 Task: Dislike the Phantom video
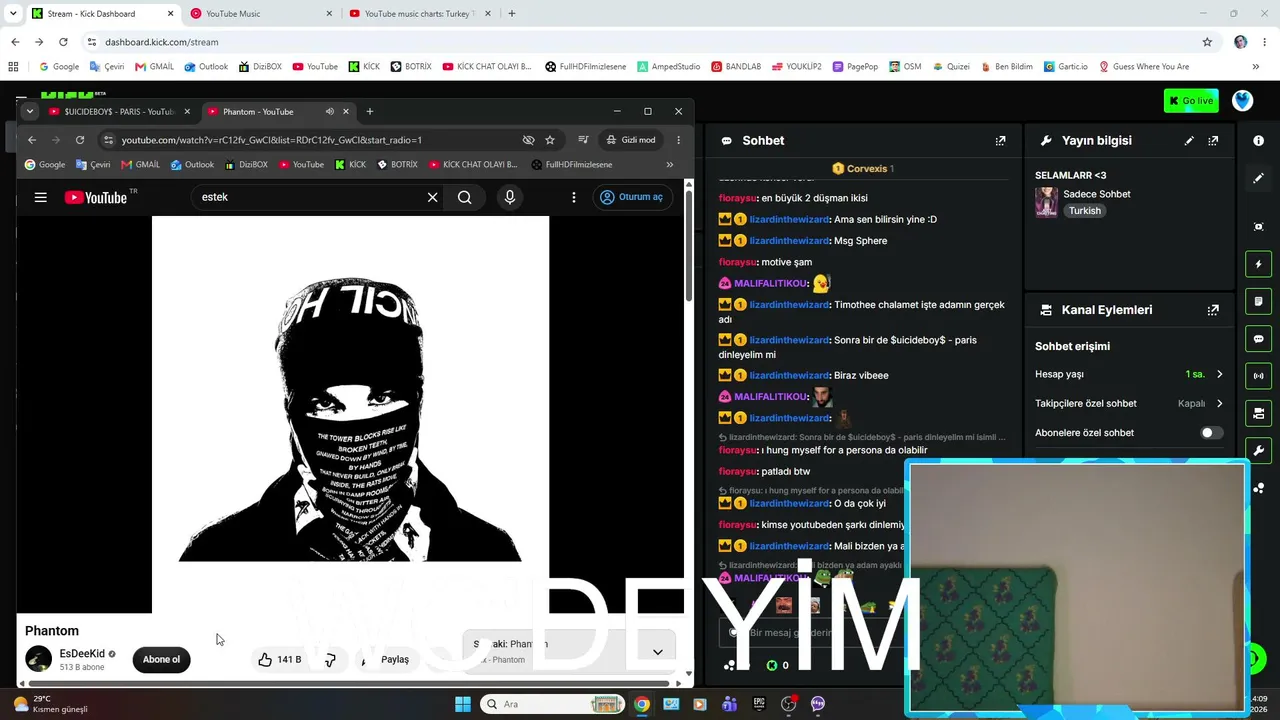[329, 659]
